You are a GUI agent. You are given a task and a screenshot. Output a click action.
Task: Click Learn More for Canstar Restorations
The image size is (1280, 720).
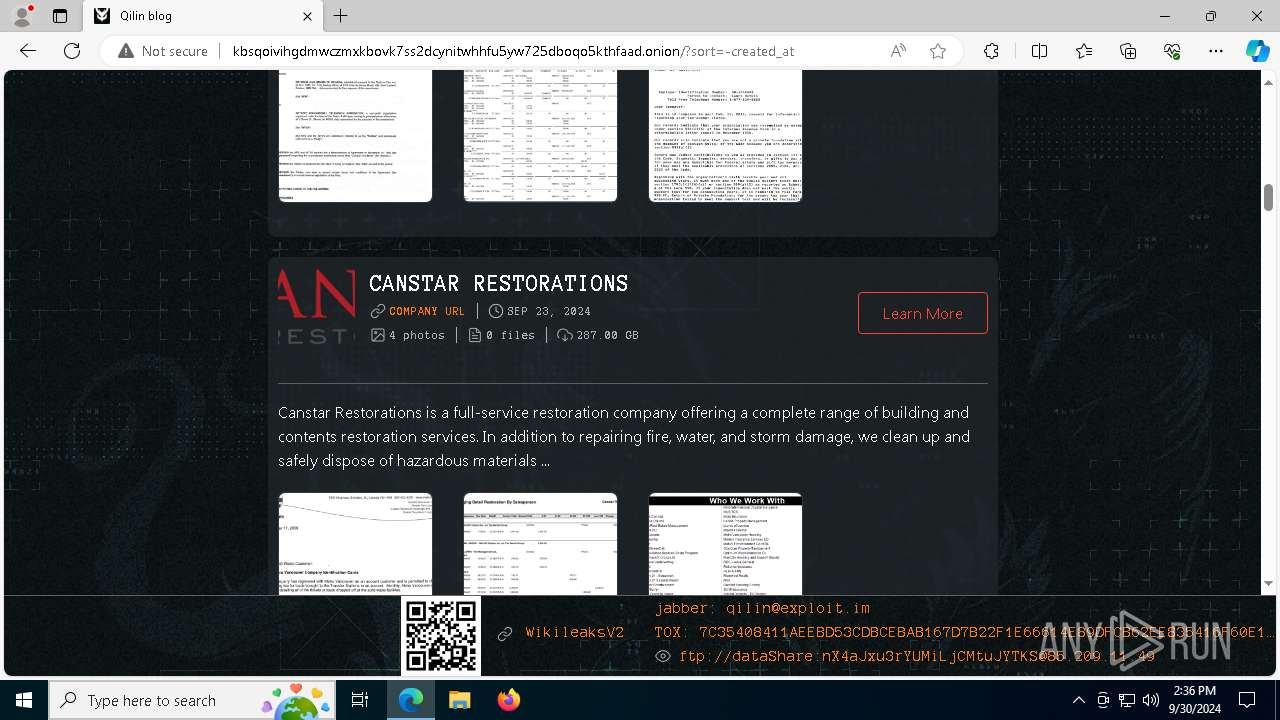922,313
